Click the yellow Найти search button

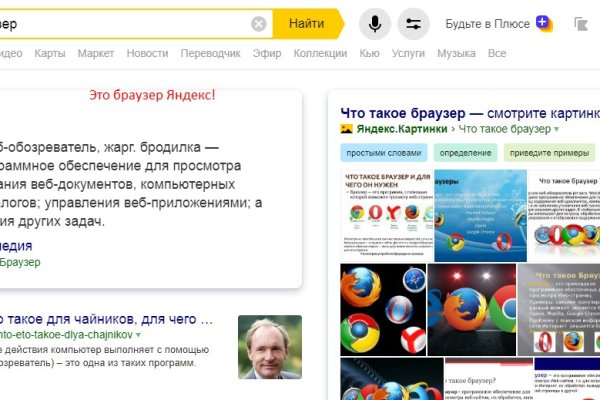[308, 24]
